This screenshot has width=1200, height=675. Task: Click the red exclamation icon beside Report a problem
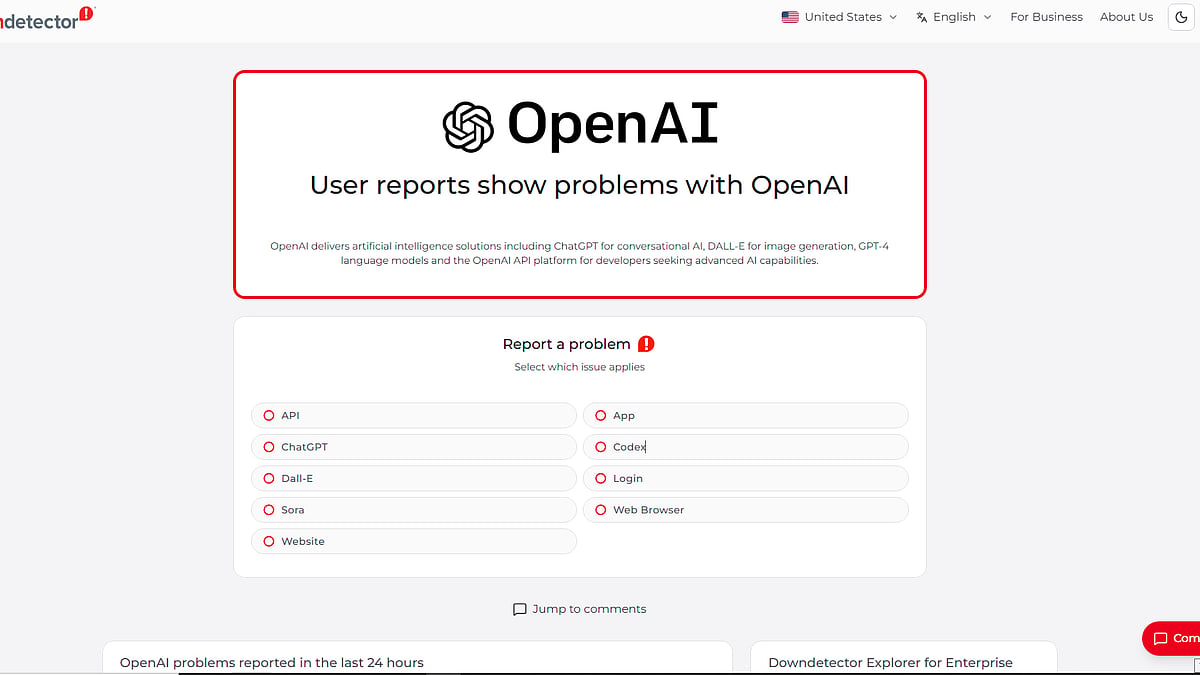pyautogui.click(x=646, y=344)
